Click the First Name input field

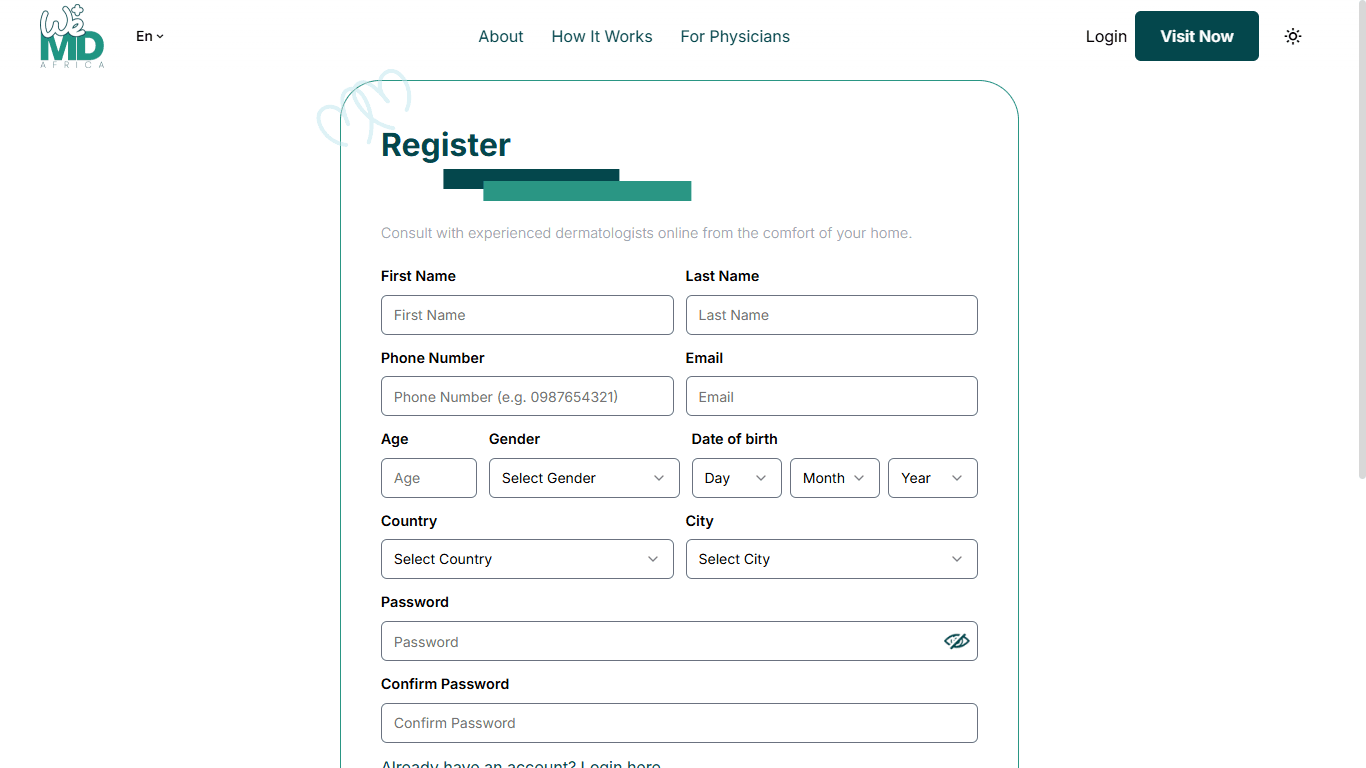tap(527, 315)
